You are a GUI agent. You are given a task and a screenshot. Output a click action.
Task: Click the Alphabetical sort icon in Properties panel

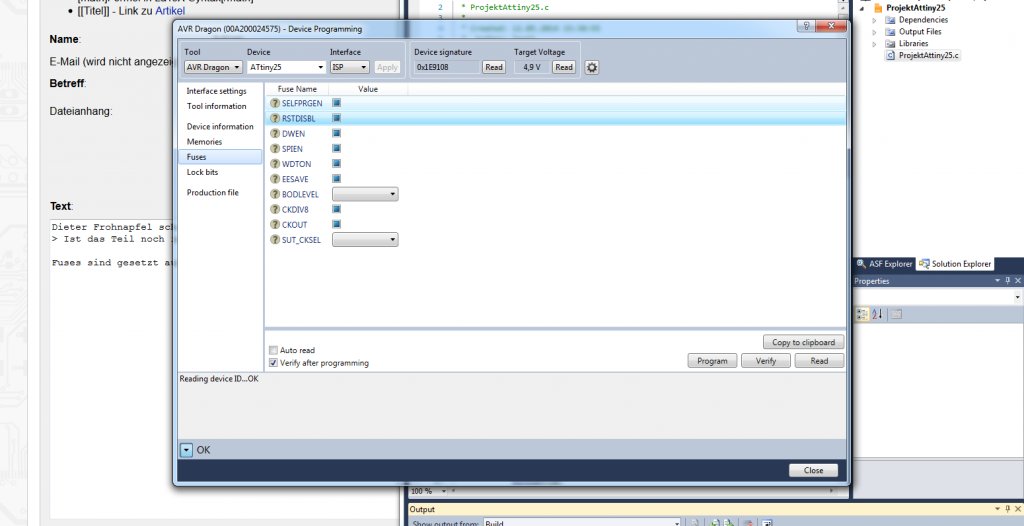point(877,314)
